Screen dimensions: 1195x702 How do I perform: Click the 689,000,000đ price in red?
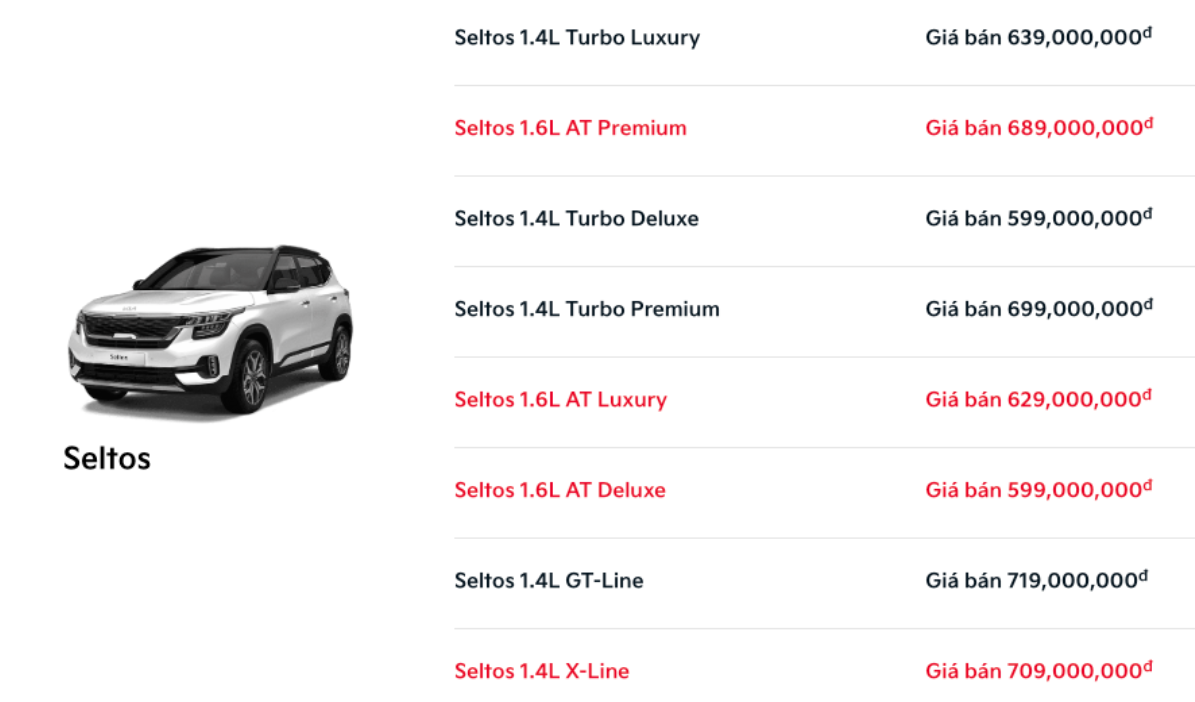pyautogui.click(x=1038, y=128)
